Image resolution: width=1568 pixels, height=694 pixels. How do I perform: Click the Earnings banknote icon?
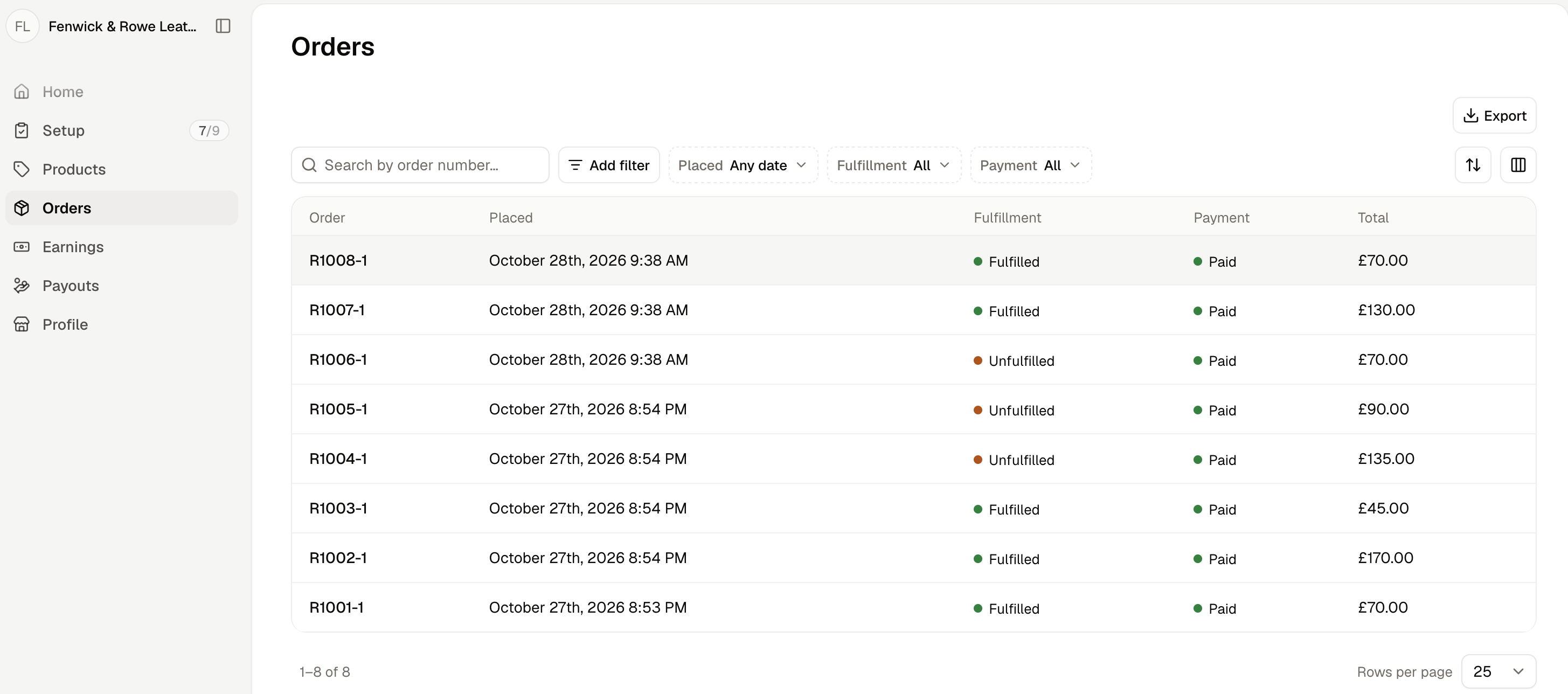pos(22,247)
